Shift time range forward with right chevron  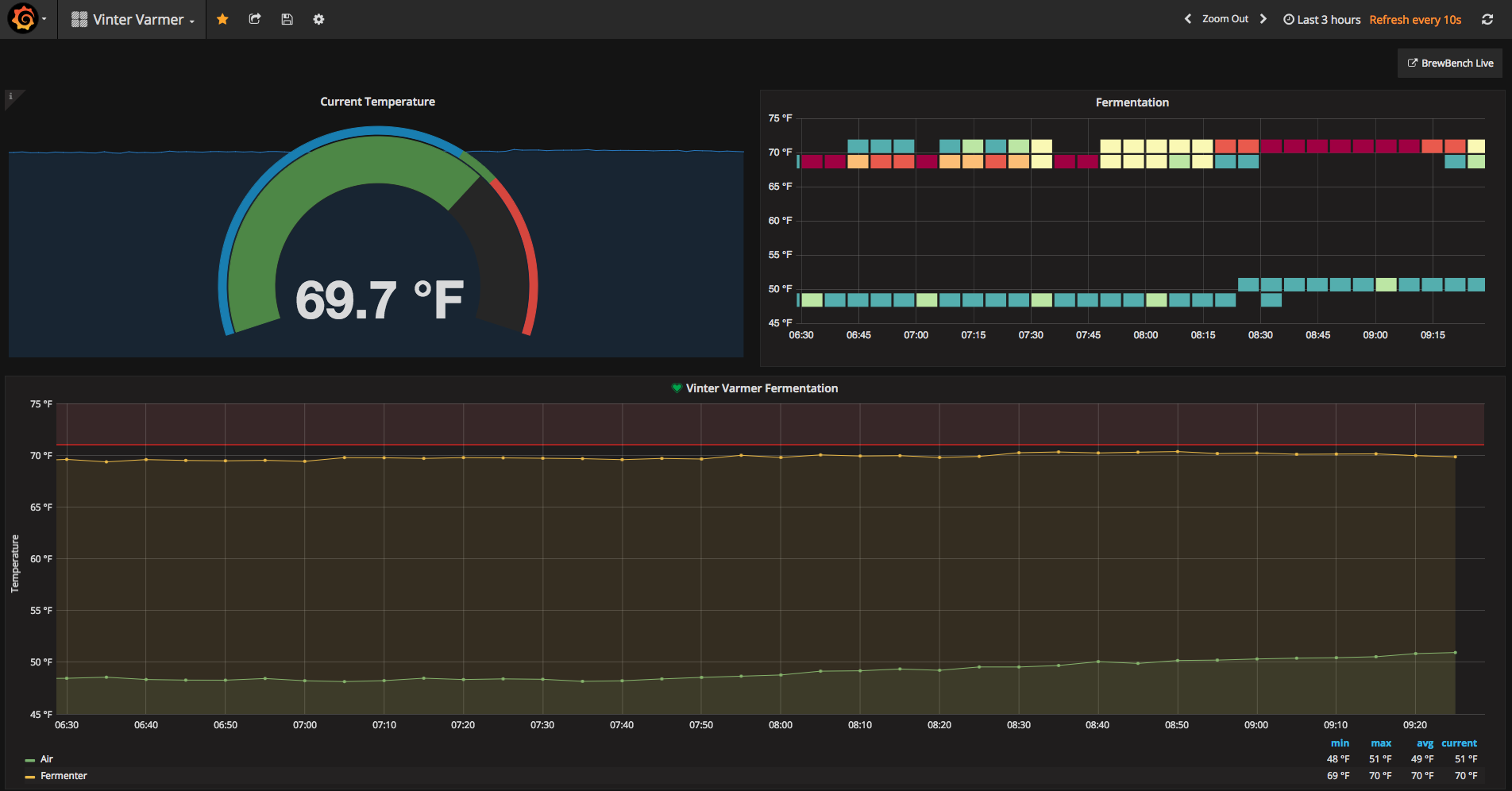1263,18
